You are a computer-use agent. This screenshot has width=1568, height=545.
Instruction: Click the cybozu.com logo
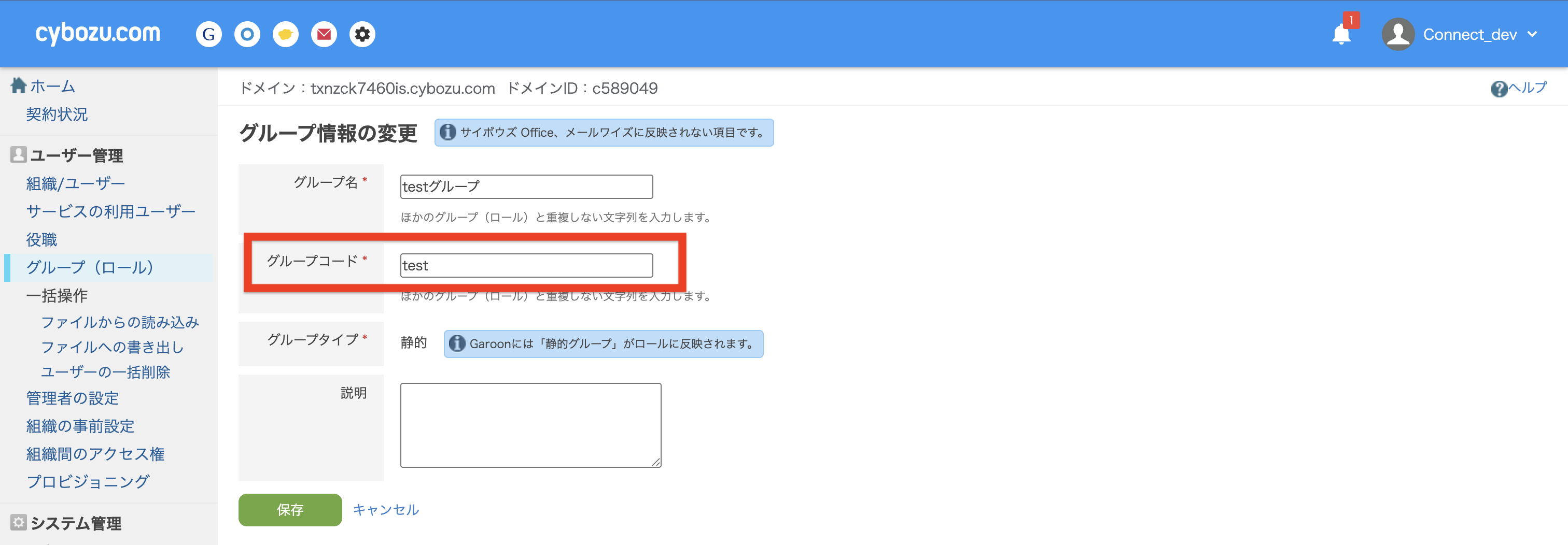pos(98,33)
